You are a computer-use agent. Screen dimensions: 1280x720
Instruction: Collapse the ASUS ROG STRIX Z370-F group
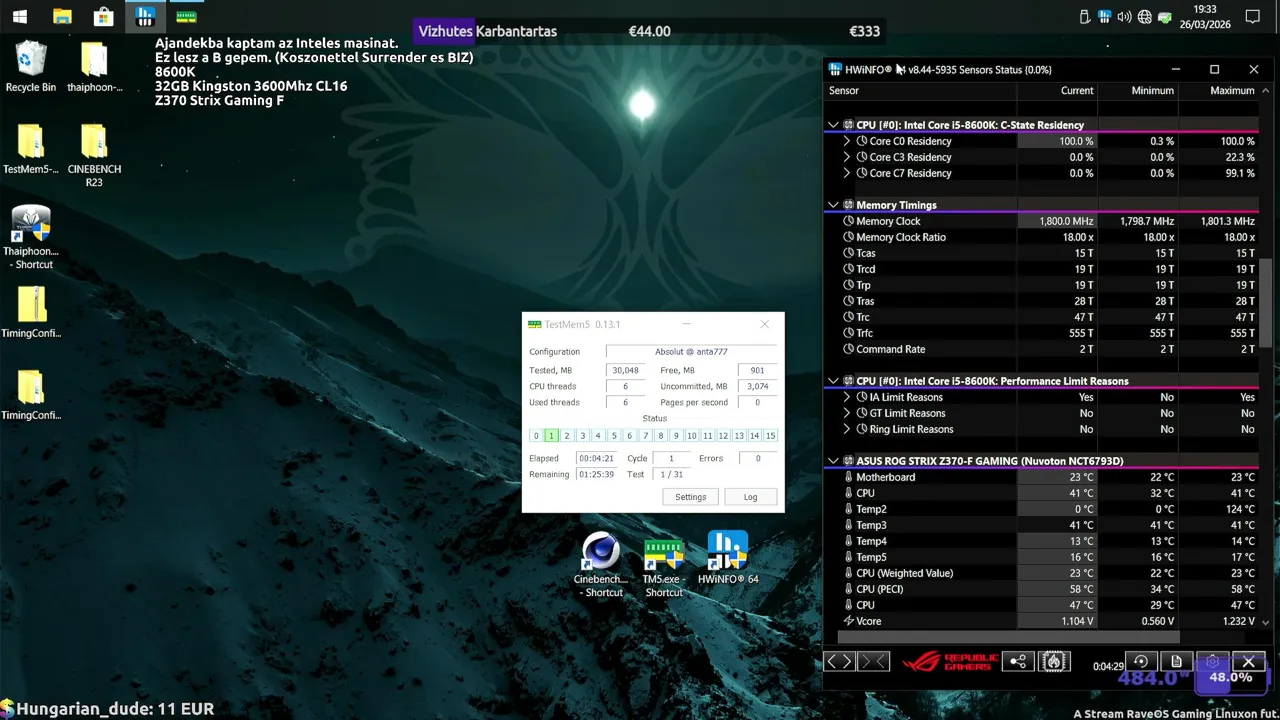[x=832, y=461]
